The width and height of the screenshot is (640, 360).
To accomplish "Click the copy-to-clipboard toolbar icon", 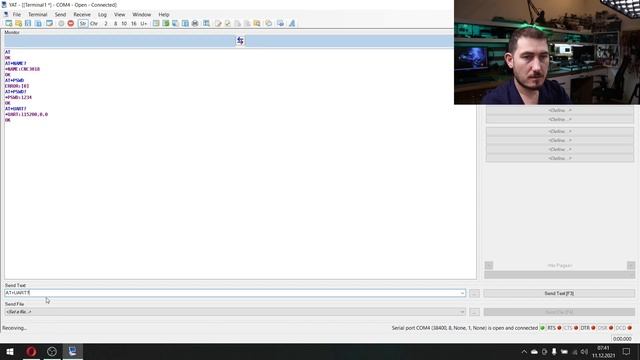I will (x=175, y=23).
